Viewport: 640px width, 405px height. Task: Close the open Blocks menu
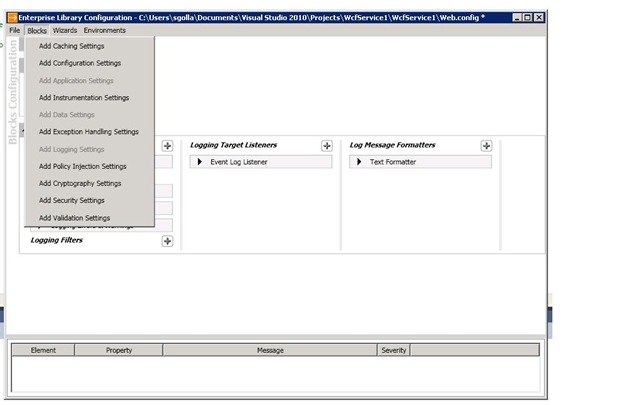37,31
